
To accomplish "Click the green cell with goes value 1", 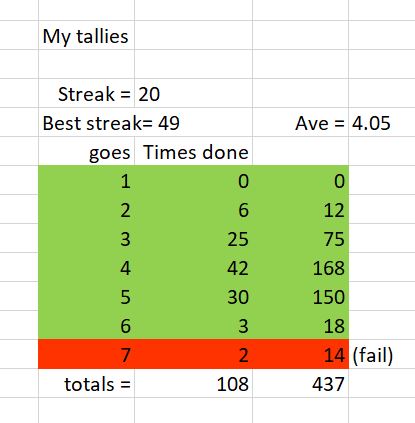I will (x=86, y=180).
